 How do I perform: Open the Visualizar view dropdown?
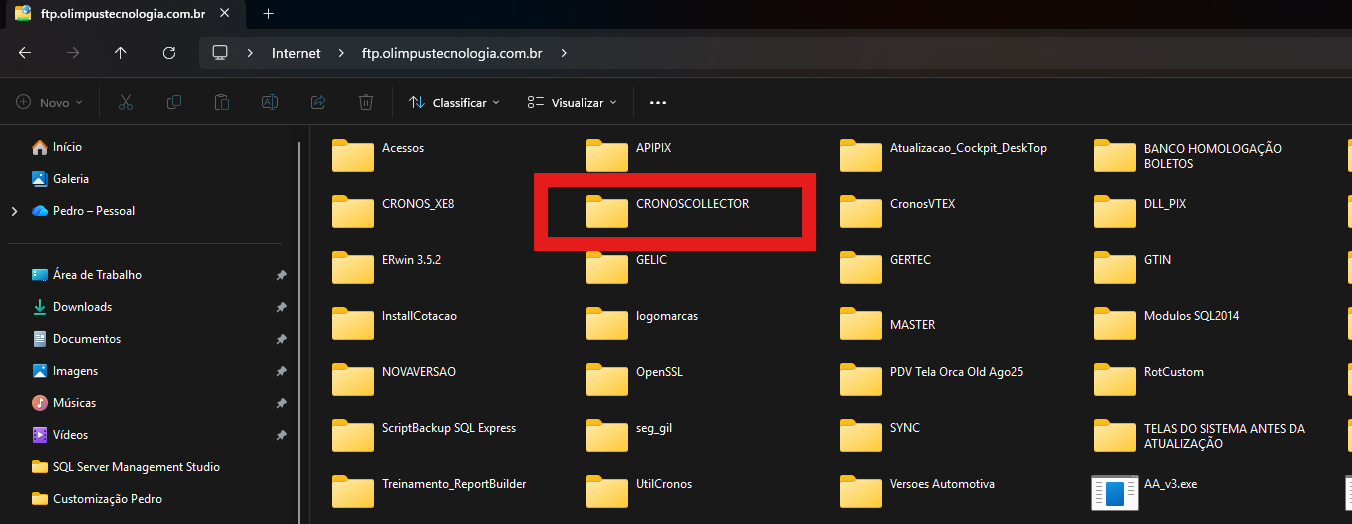572,102
